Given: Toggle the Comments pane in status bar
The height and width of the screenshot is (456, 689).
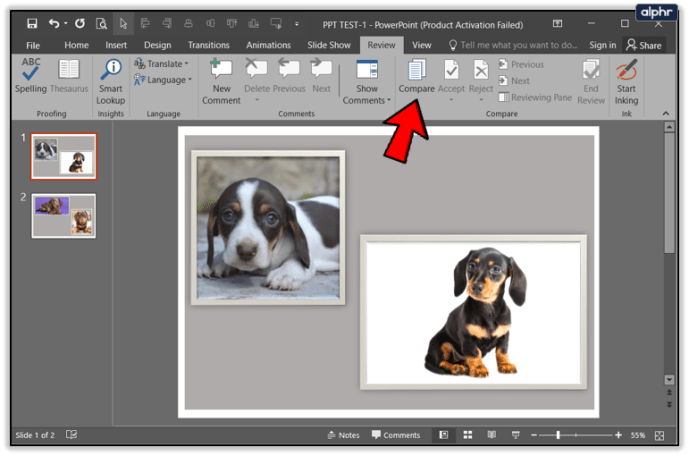Looking at the screenshot, I should [396, 436].
